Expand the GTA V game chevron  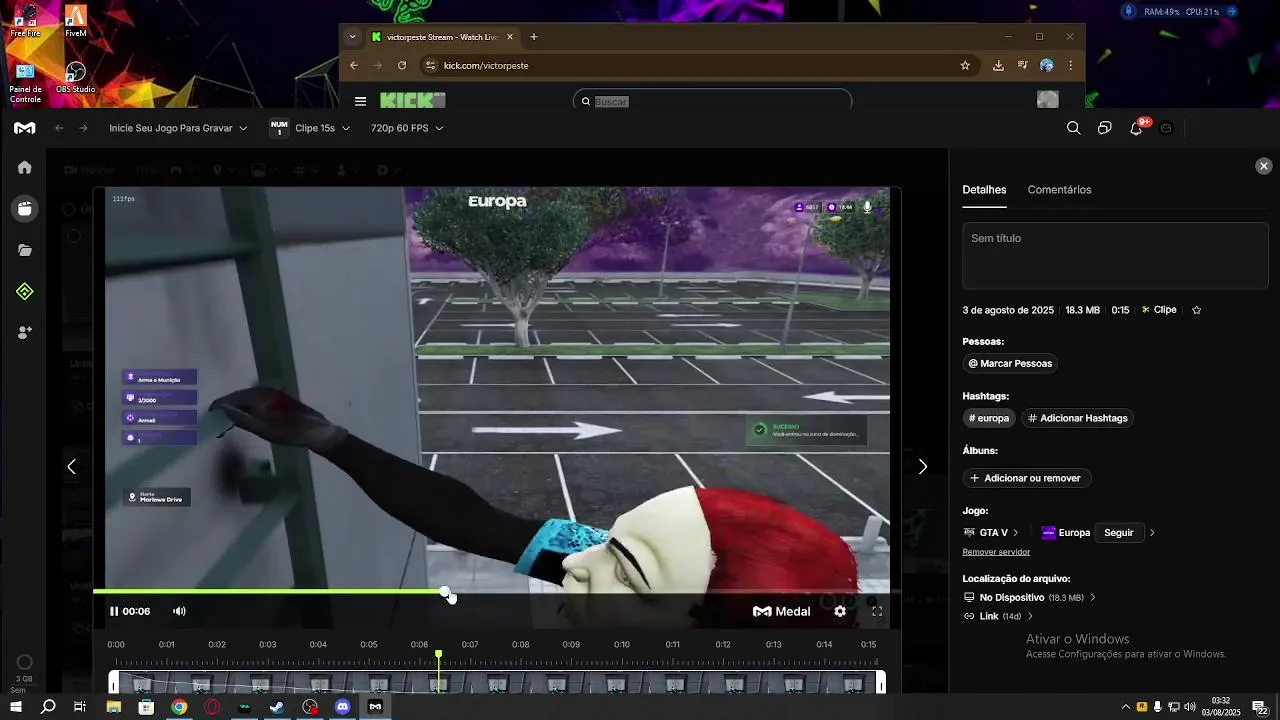coord(1016,533)
